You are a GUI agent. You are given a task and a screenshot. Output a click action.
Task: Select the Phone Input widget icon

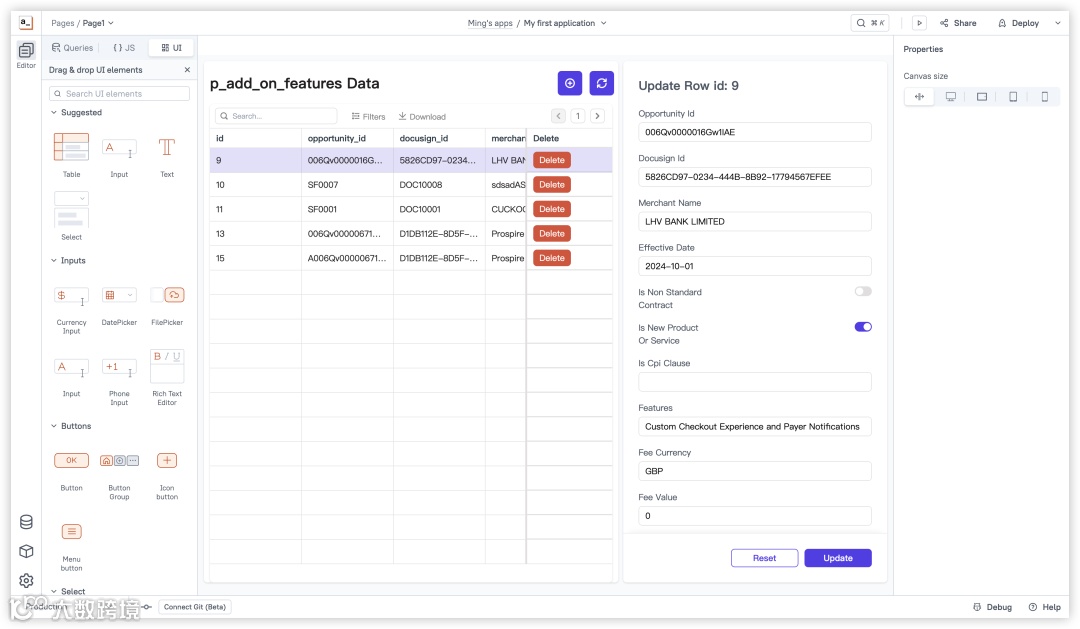[119, 368]
